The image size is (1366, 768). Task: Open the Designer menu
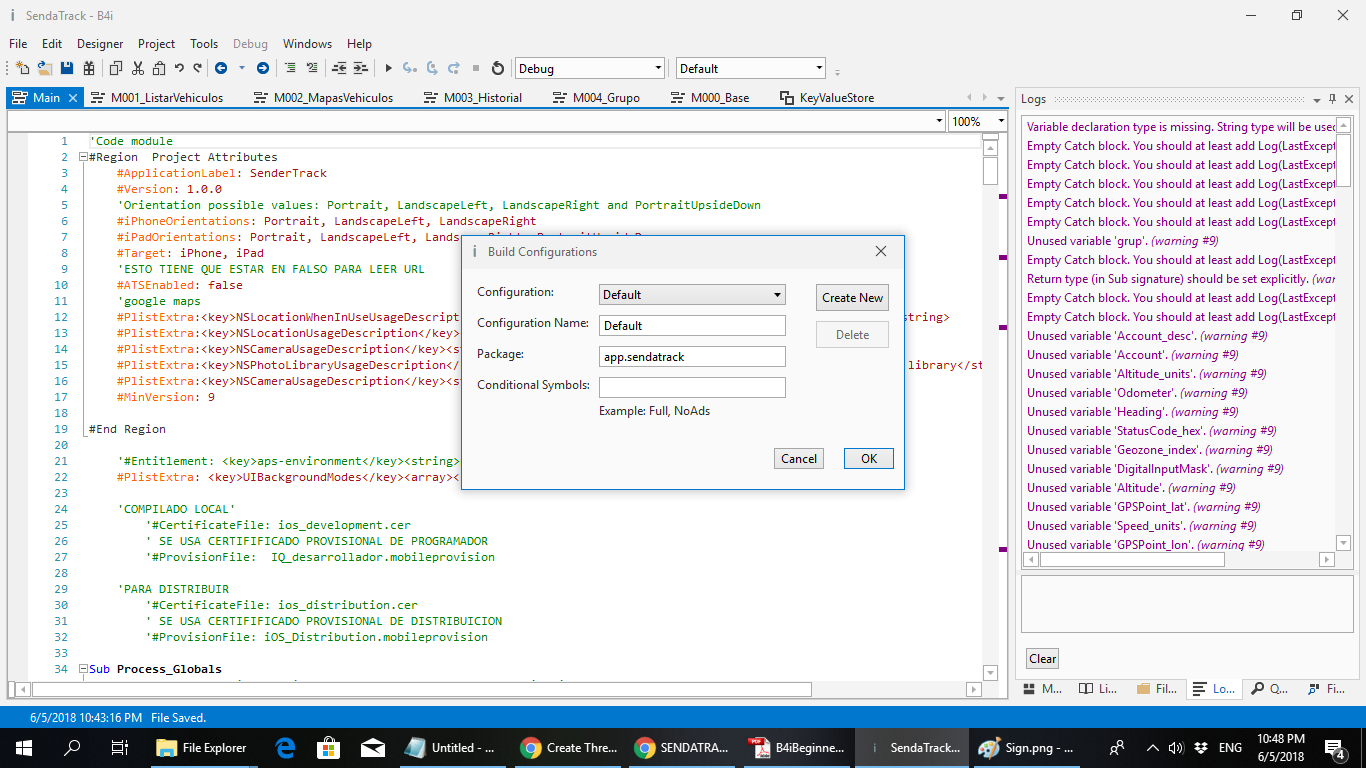(x=100, y=44)
